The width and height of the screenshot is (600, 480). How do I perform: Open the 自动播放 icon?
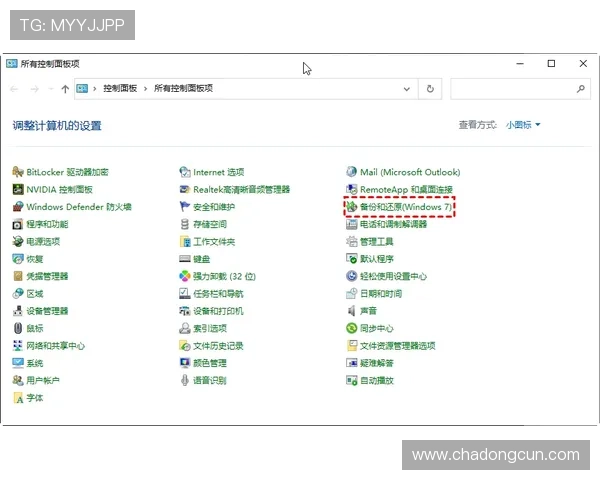(x=351, y=380)
